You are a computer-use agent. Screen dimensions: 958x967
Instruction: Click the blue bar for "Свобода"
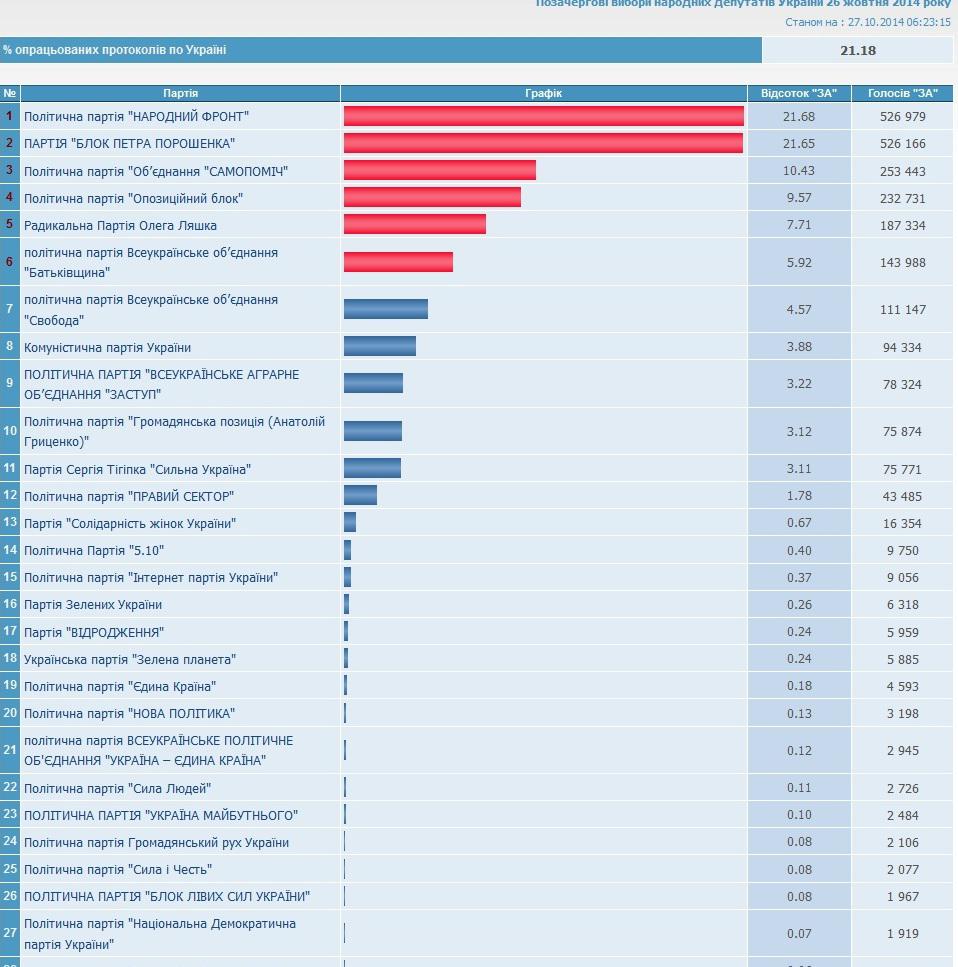(x=386, y=309)
